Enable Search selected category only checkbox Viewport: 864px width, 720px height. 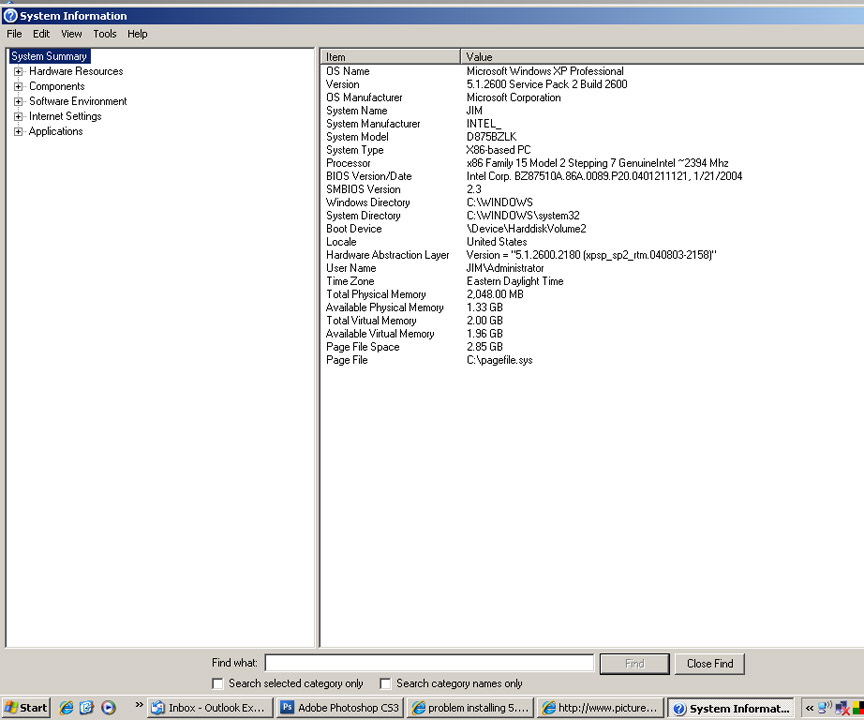[x=218, y=684]
